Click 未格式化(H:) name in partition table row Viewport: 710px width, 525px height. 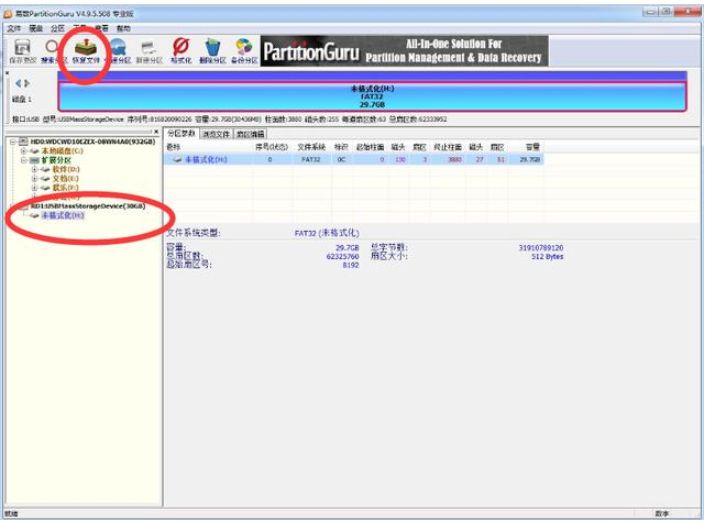coord(206,159)
